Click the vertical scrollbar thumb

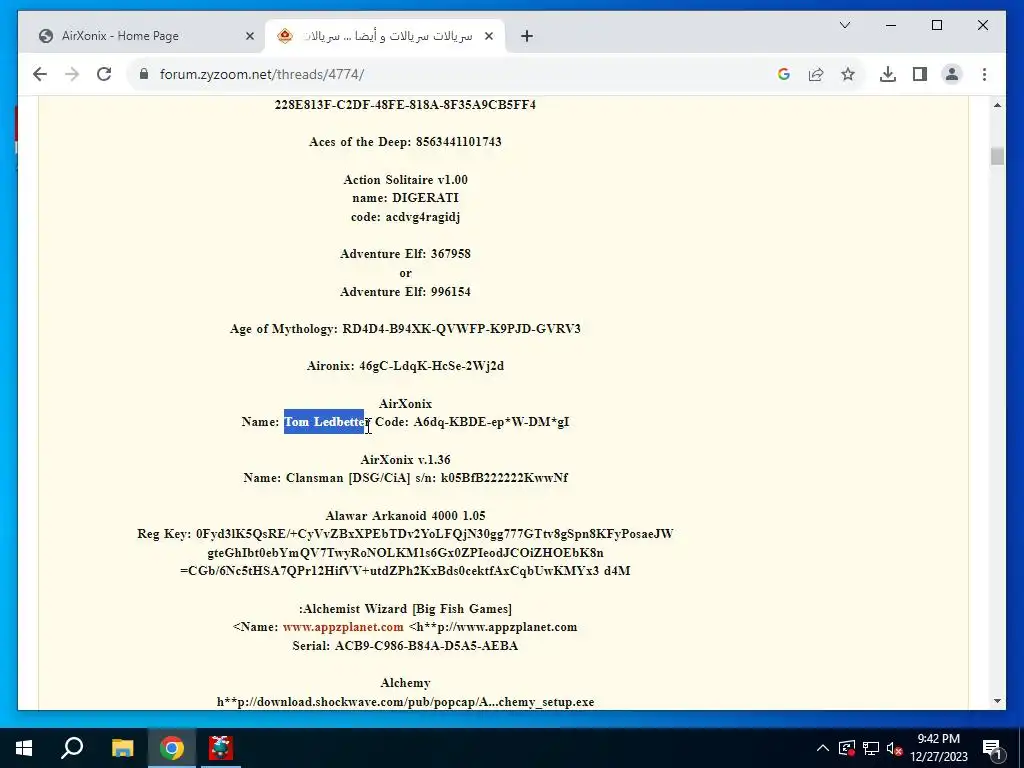997,156
